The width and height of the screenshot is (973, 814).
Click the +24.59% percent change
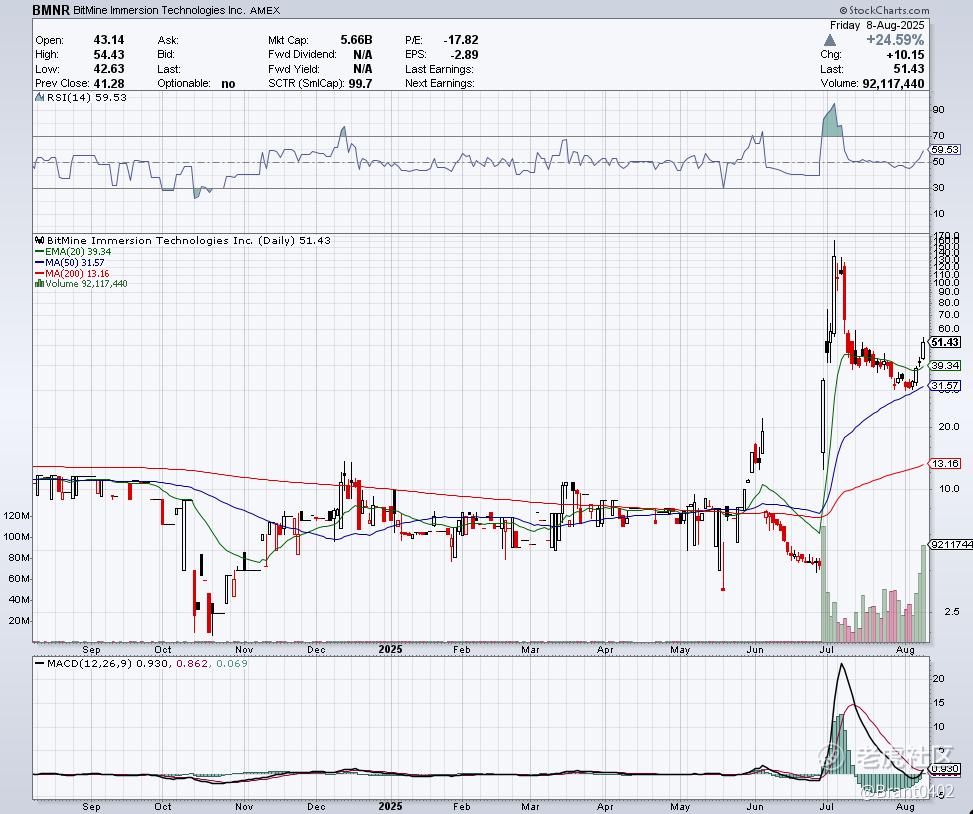pos(895,40)
